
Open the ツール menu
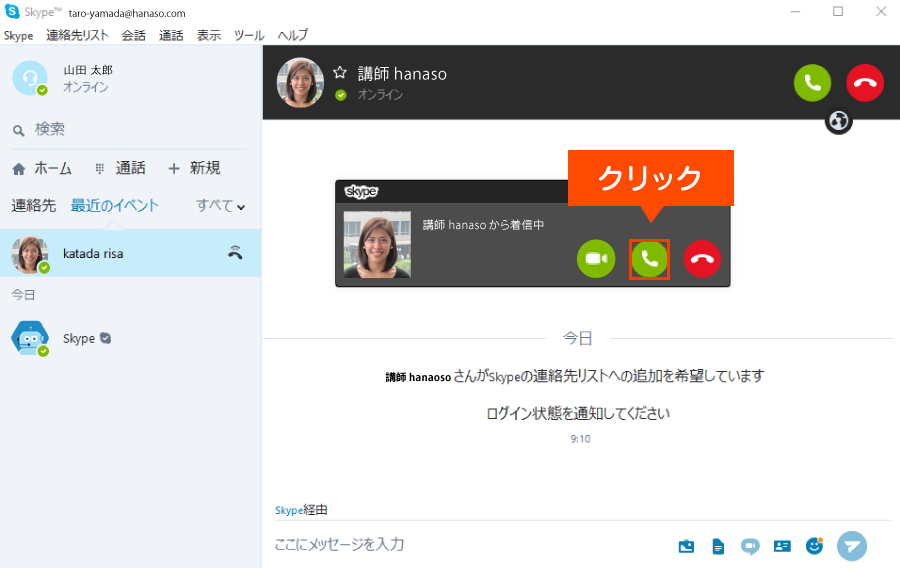point(249,36)
